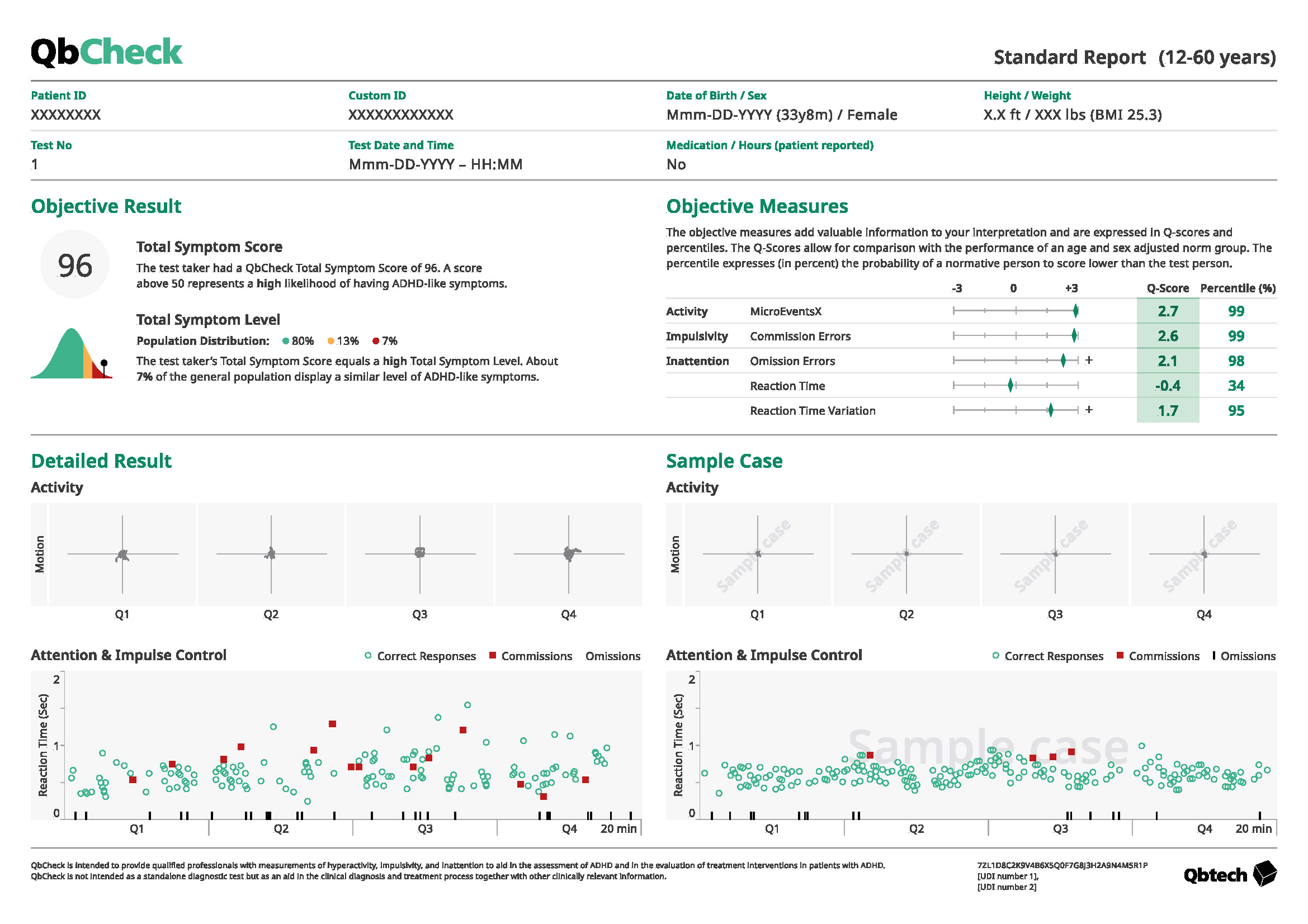Click the Sample Case Q1 motion thumbnail

click(x=757, y=553)
